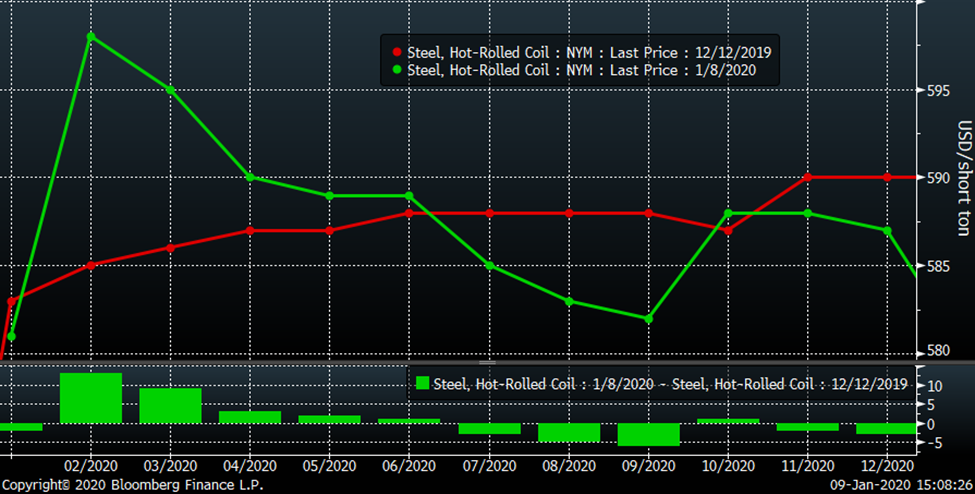Select the green line peak at 02/2020
The width and height of the screenshot is (975, 494).
tap(91, 37)
